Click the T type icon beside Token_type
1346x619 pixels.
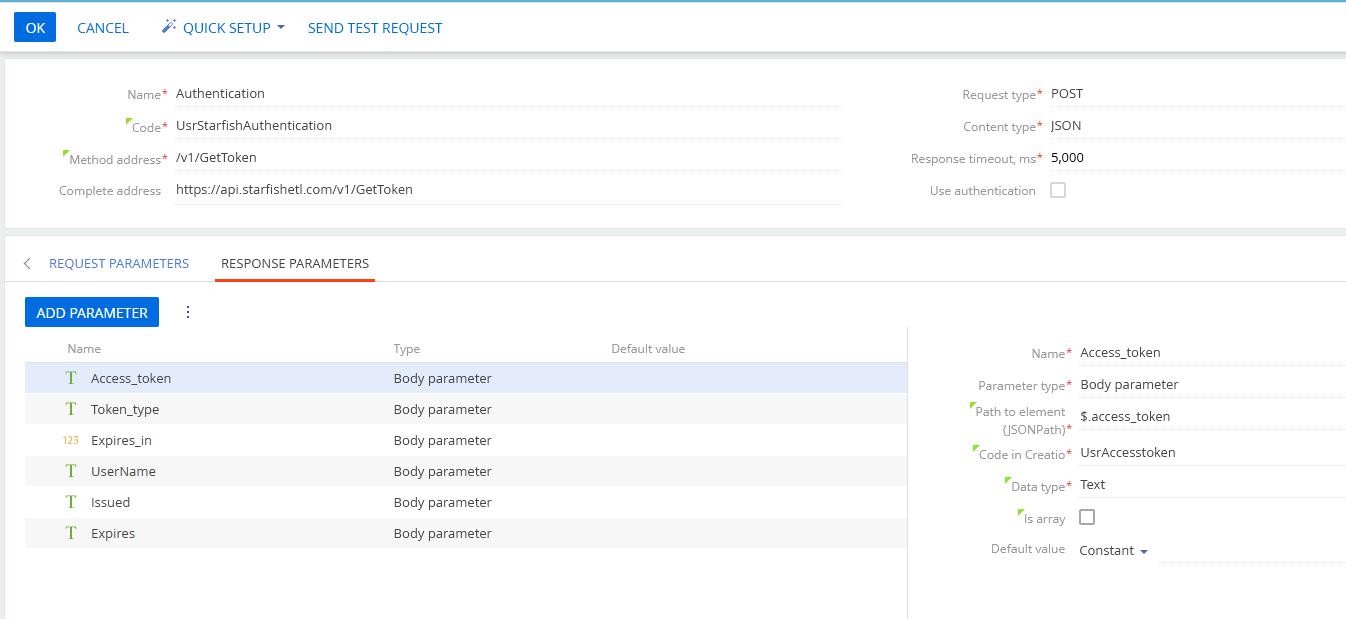pyautogui.click(x=70, y=409)
